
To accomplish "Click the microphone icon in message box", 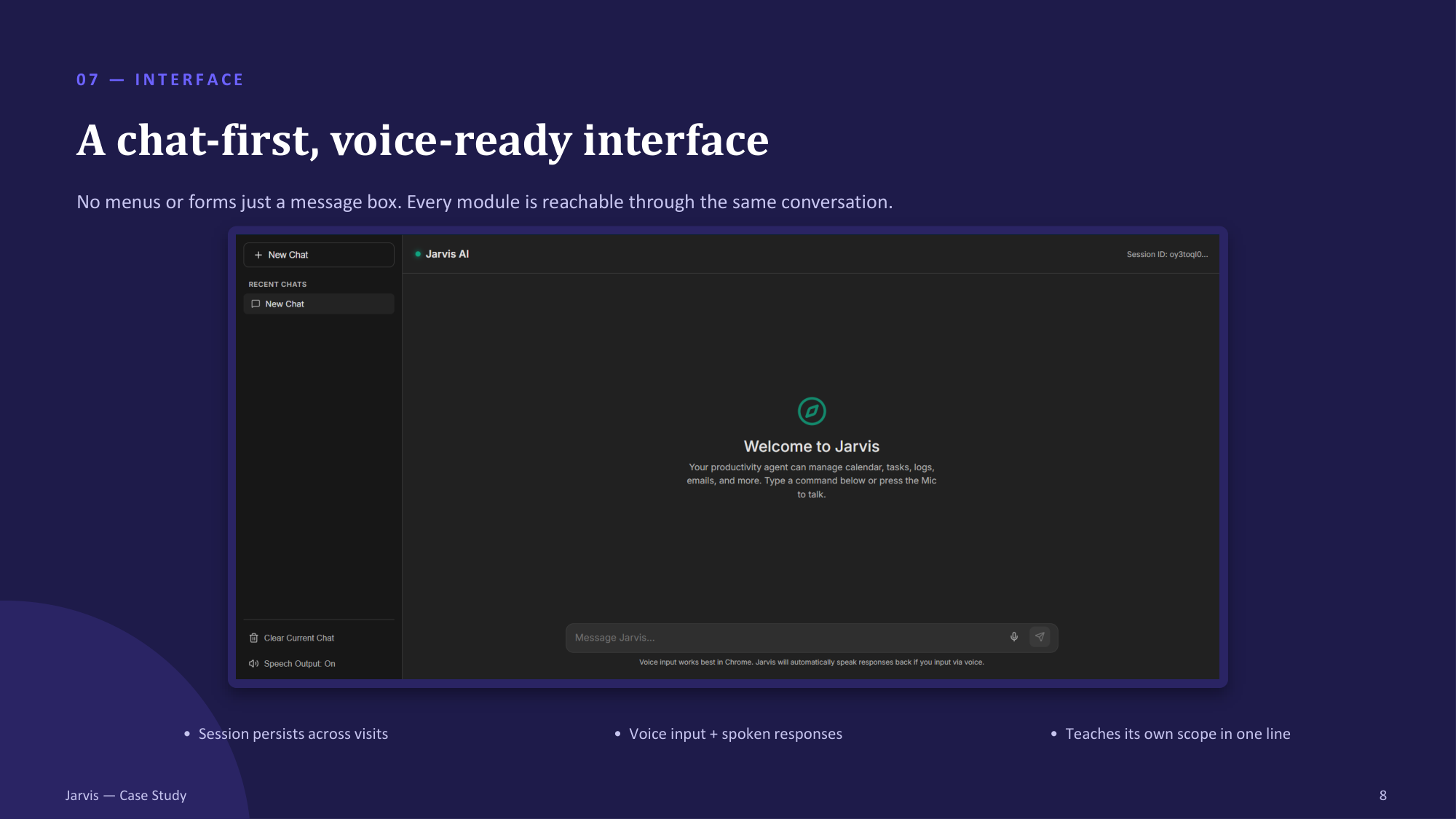I will click(x=1014, y=637).
